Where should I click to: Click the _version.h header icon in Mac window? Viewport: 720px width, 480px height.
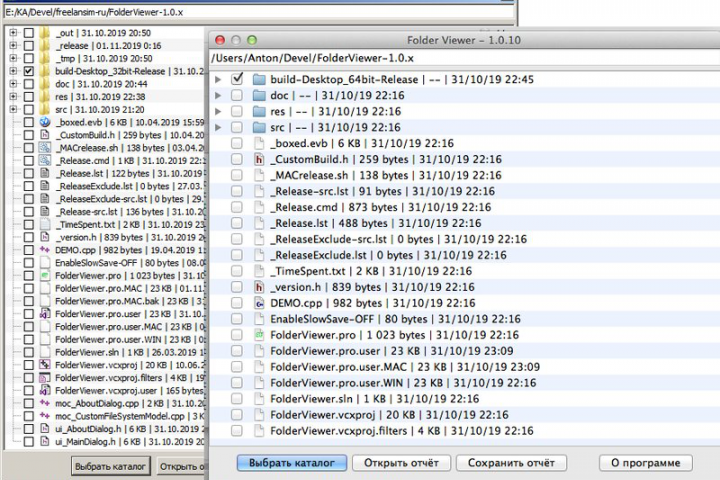(x=259, y=287)
